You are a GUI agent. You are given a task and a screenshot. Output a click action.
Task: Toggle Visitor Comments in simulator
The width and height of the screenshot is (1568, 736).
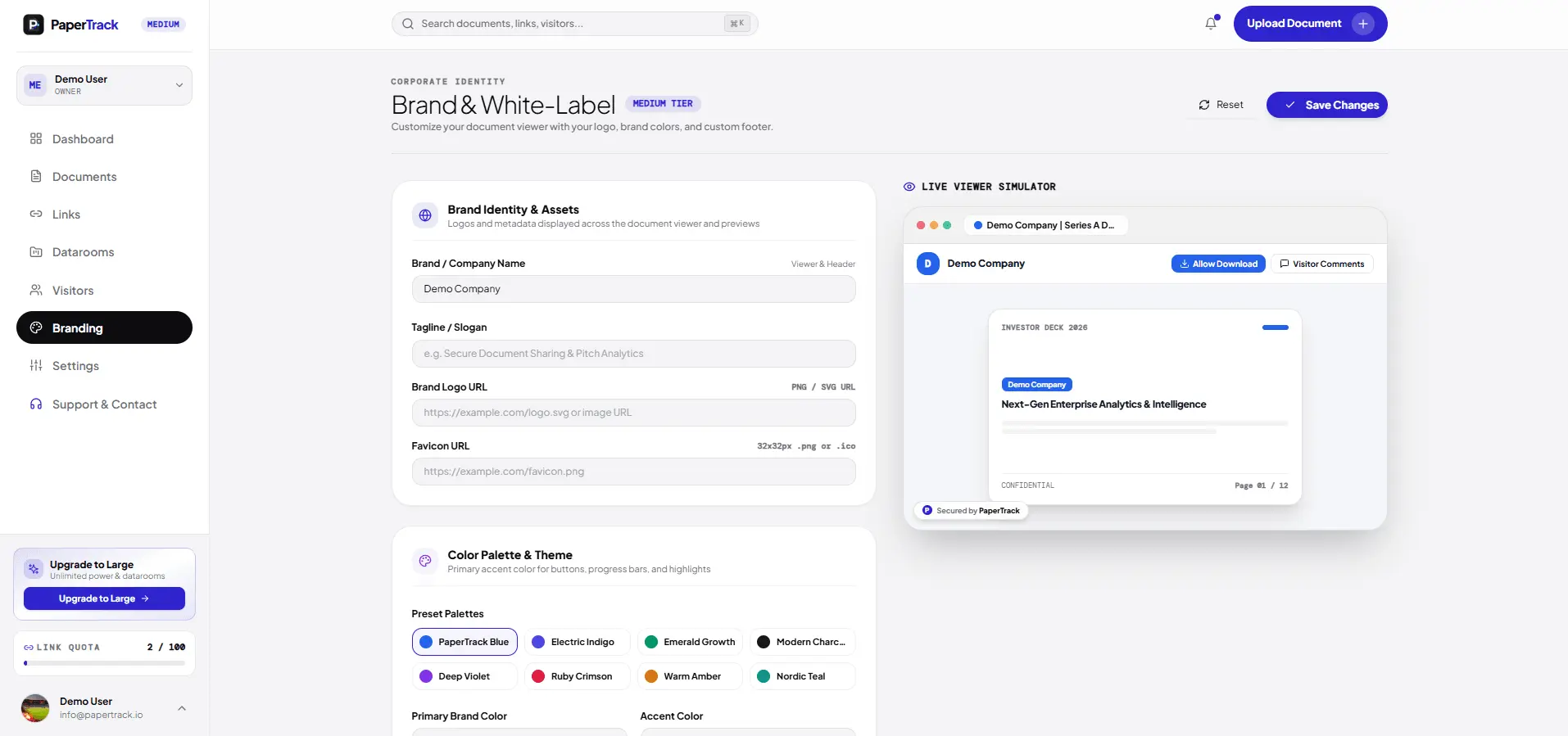click(x=1322, y=264)
